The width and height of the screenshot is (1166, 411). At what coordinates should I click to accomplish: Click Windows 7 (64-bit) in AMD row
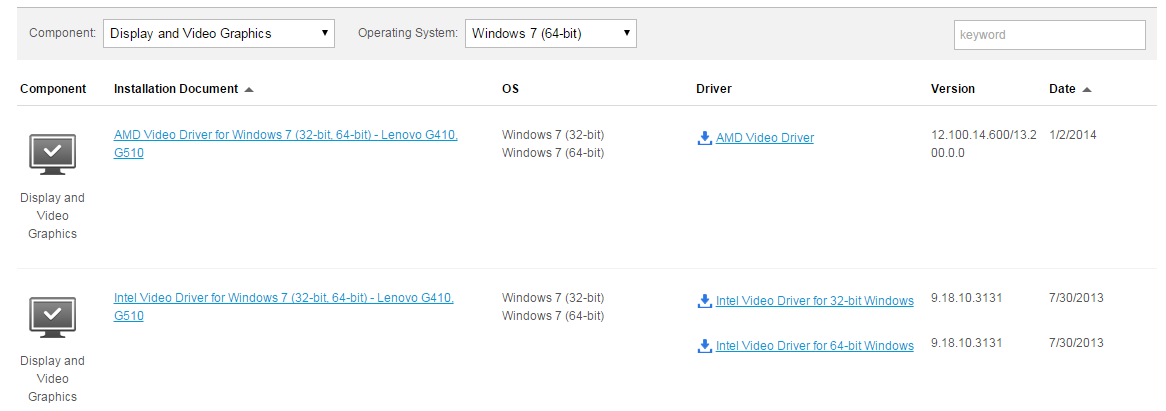[x=553, y=153]
